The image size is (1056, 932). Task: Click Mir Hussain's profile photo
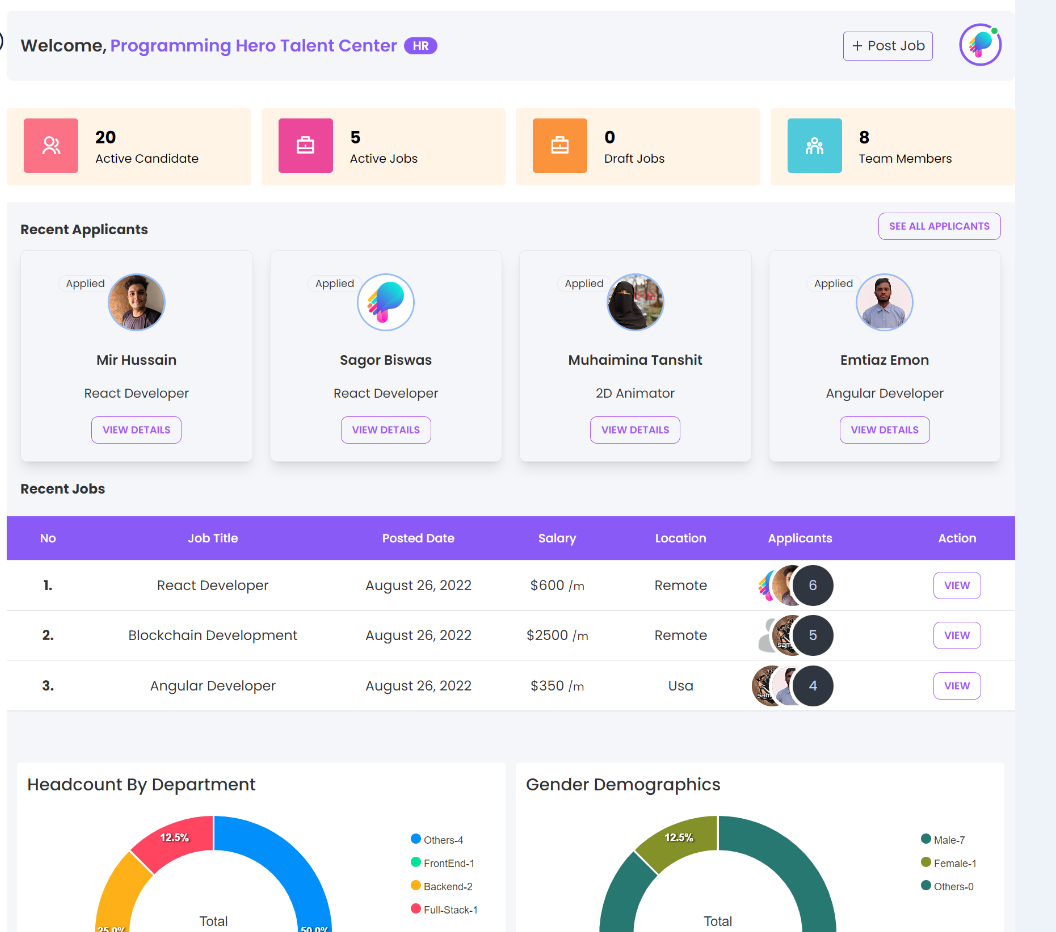tap(136, 302)
